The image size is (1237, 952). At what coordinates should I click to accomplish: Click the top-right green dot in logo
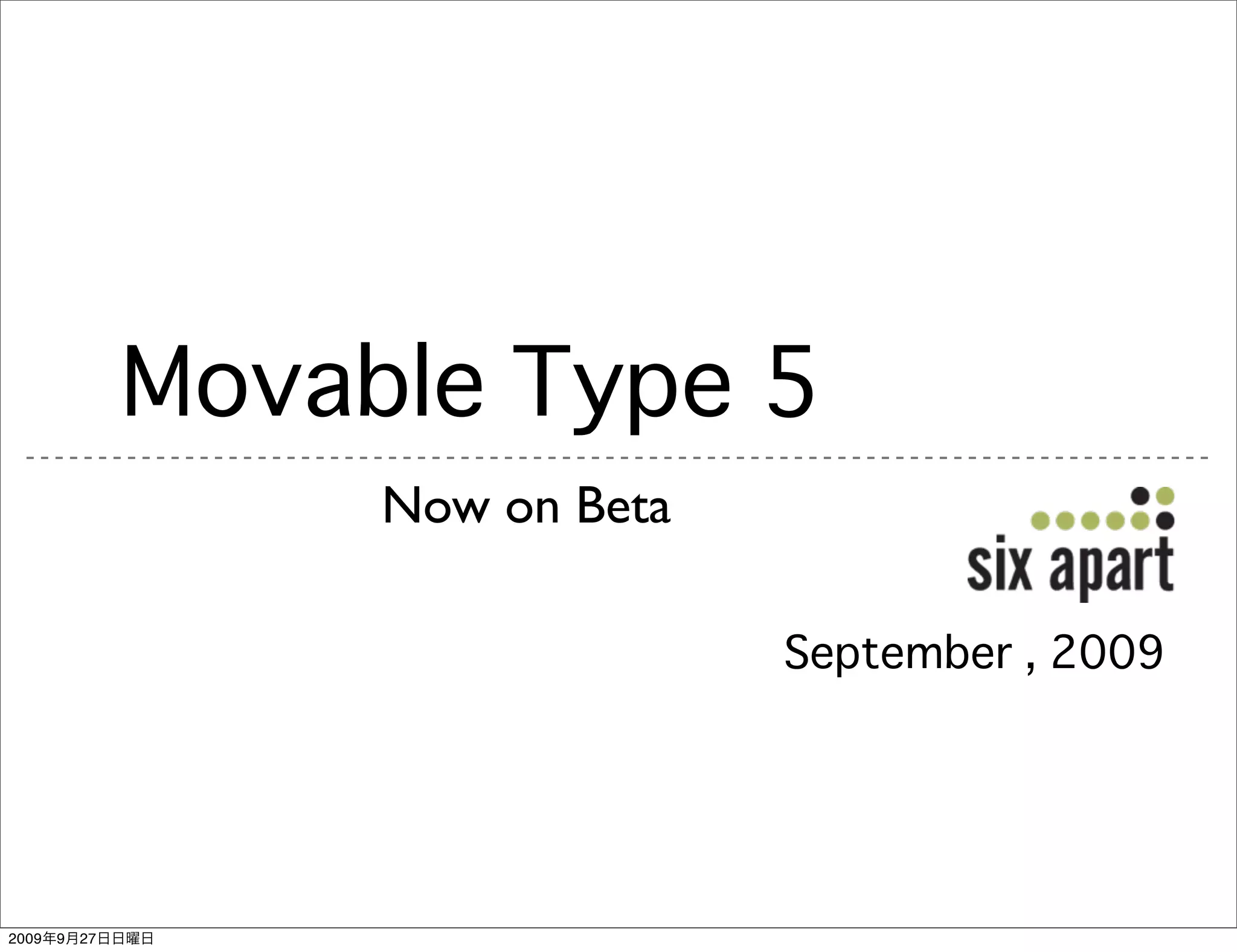point(1165,496)
